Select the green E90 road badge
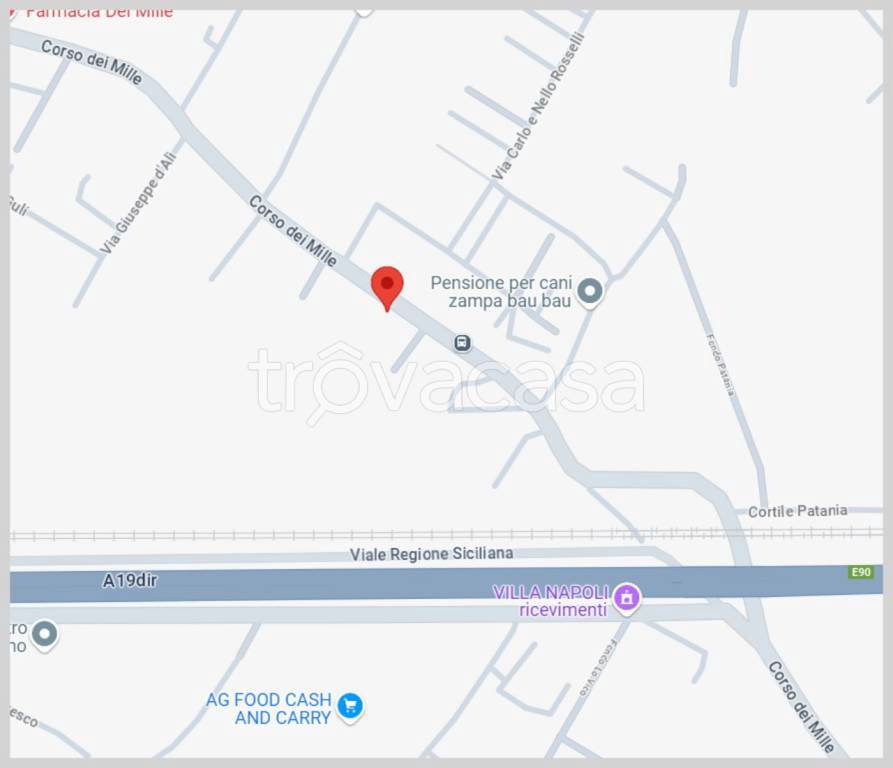The image size is (893, 768). click(x=861, y=572)
